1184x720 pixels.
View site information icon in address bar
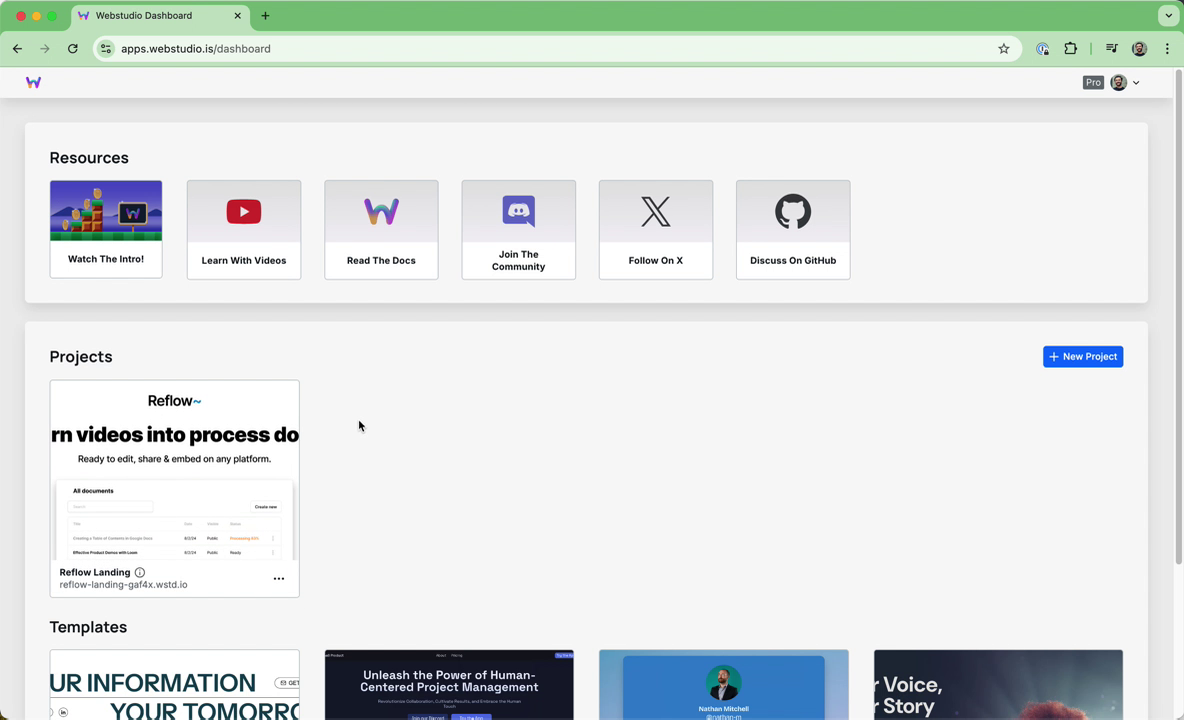[106, 48]
